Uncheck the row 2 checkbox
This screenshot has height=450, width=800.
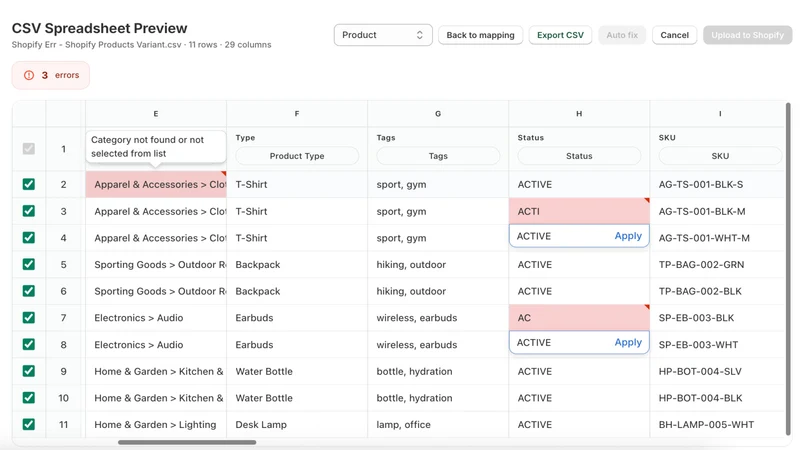pyautogui.click(x=29, y=184)
